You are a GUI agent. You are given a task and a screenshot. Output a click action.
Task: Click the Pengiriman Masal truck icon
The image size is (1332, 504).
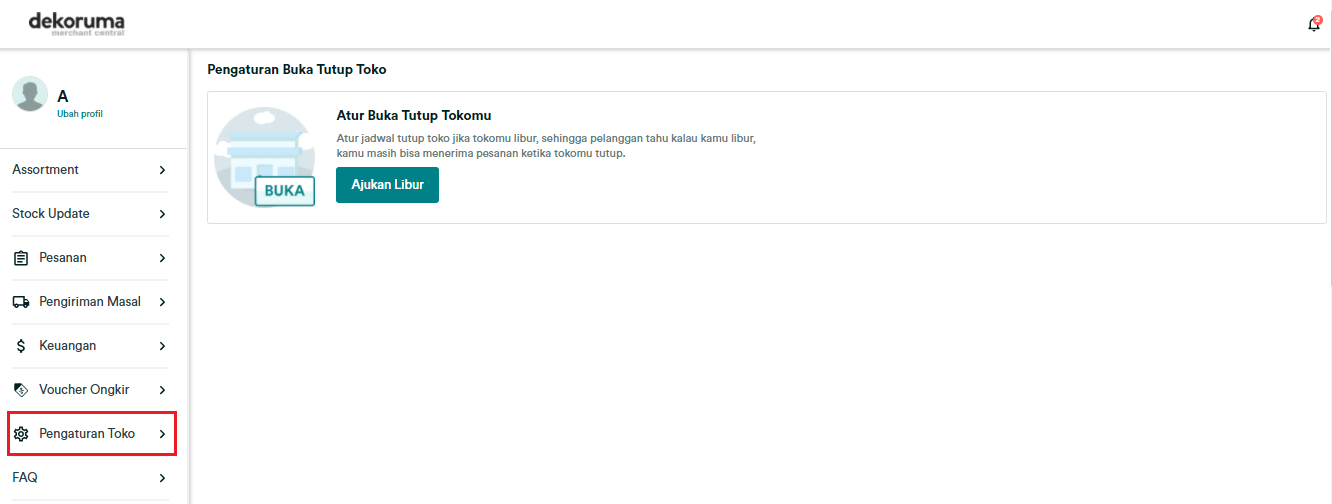[x=21, y=302]
